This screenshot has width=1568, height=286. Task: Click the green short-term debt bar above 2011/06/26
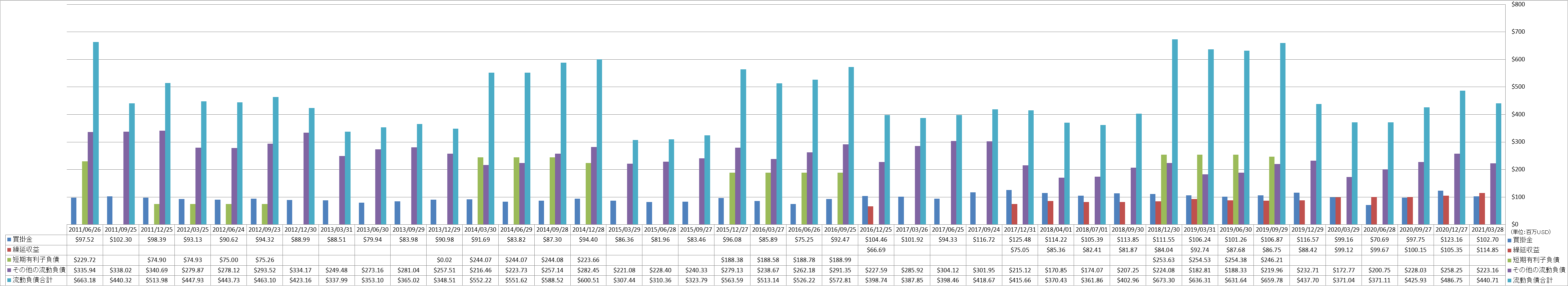coord(85,193)
